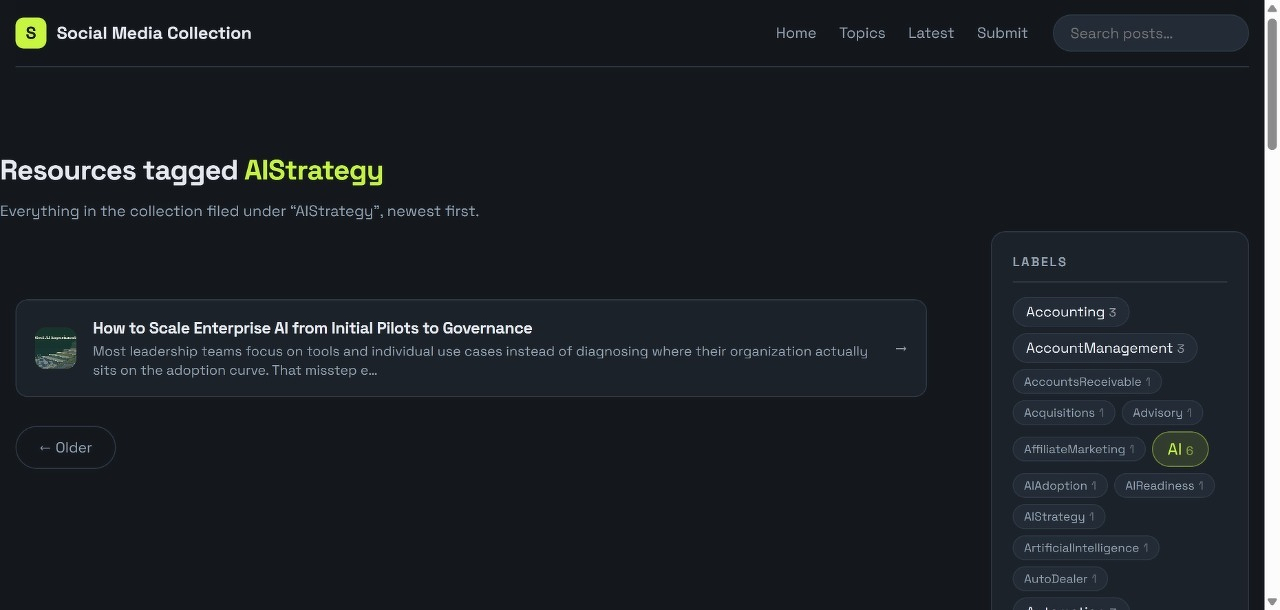Click the arrow icon on the post card

pyautogui.click(x=901, y=348)
